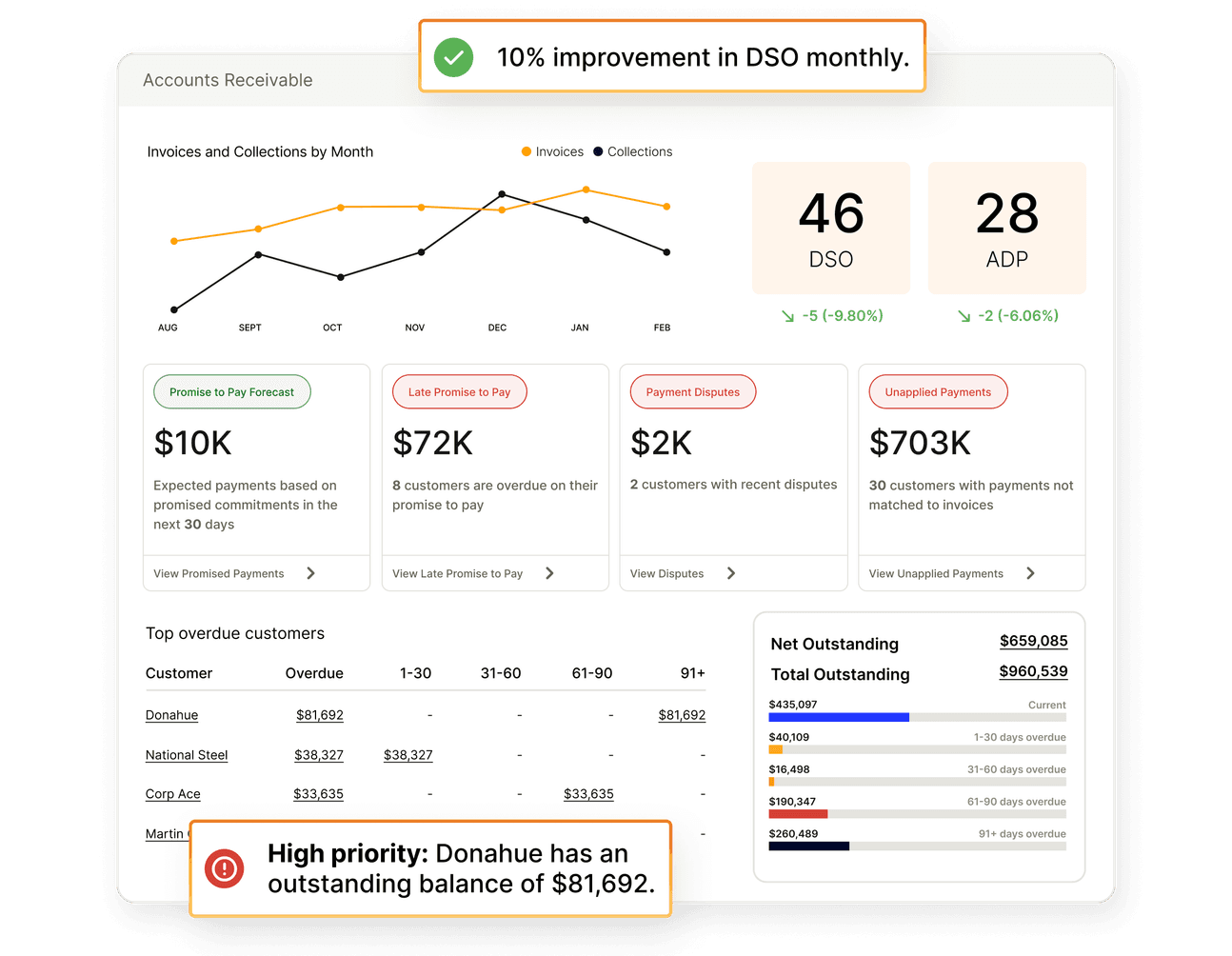Click the dark Collections legend dot
The height and width of the screenshot is (956, 1232).
598,151
